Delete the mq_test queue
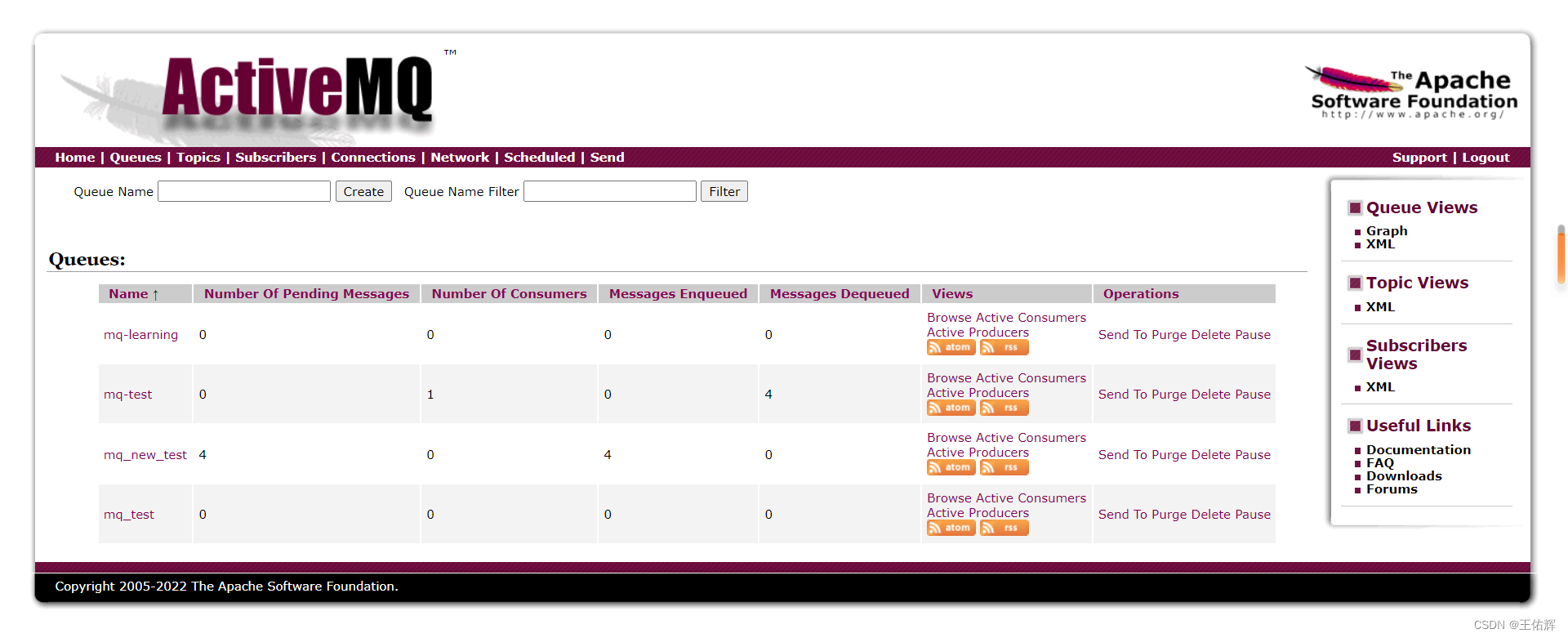The width and height of the screenshot is (1568, 638). [1210, 515]
